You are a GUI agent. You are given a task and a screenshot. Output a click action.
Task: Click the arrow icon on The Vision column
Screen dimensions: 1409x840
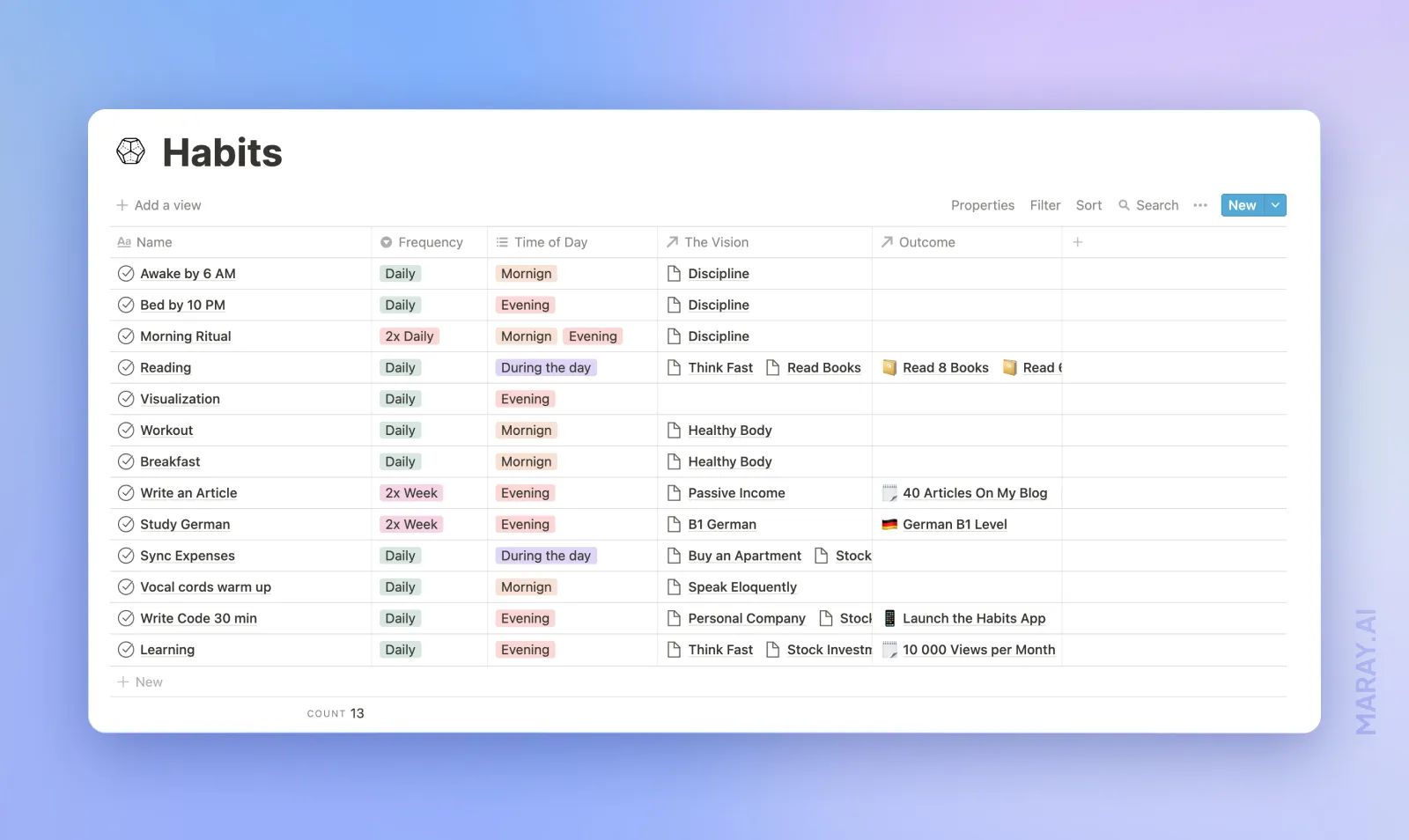pos(671,241)
